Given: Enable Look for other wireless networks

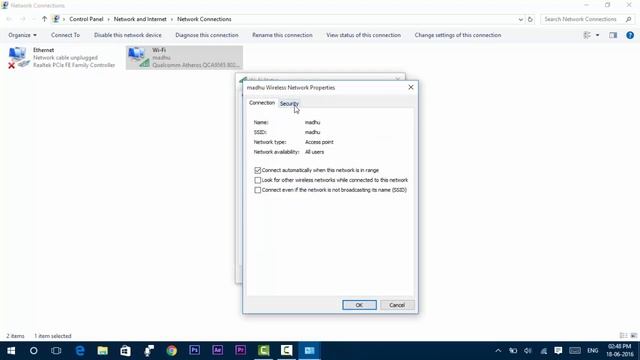Looking at the screenshot, I should tap(258, 180).
